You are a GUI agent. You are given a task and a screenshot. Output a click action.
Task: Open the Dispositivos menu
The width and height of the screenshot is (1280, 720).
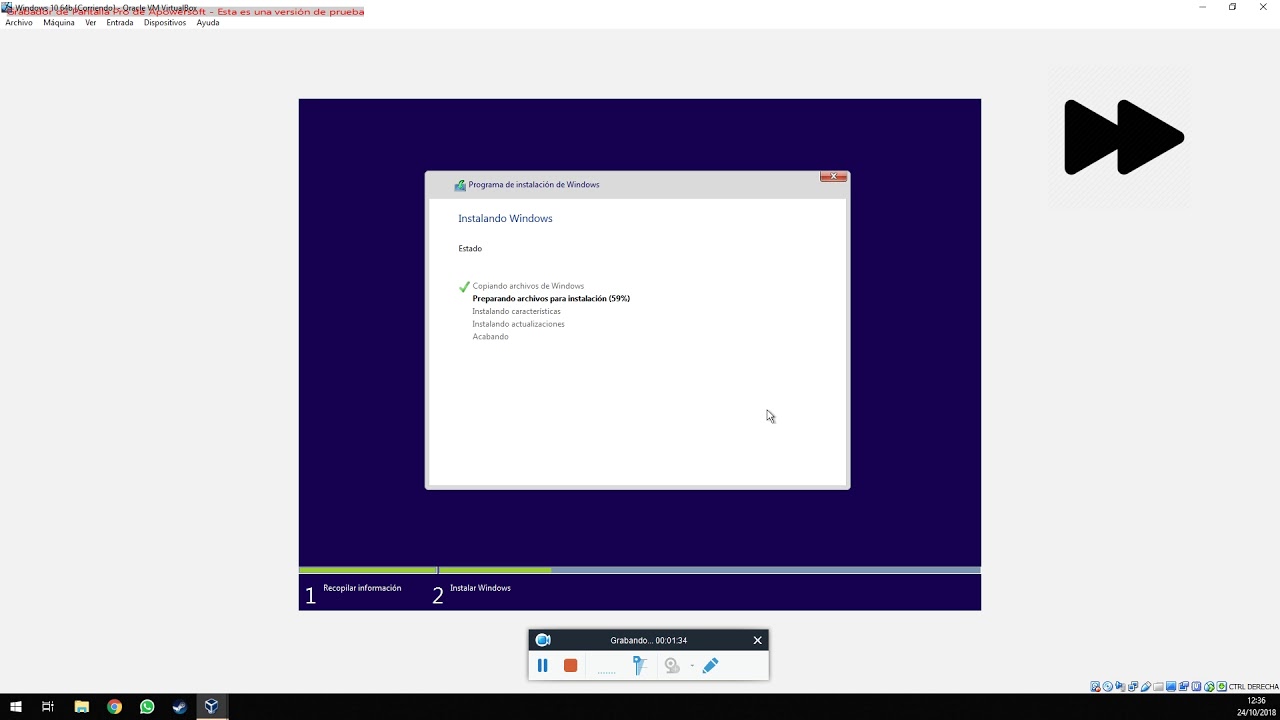[x=165, y=22]
